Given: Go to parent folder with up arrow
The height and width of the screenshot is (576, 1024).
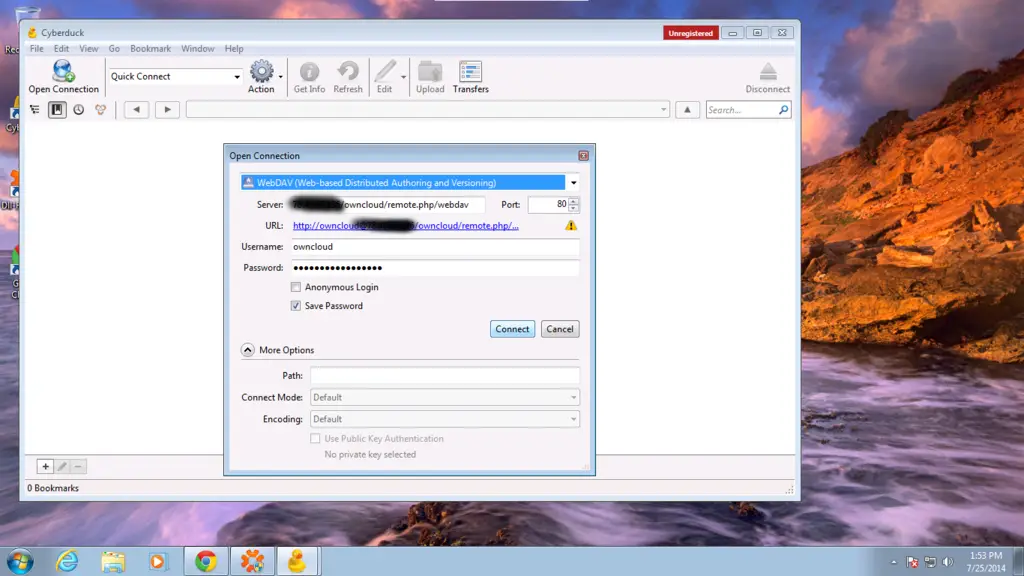Looking at the screenshot, I should pyautogui.click(x=687, y=110).
